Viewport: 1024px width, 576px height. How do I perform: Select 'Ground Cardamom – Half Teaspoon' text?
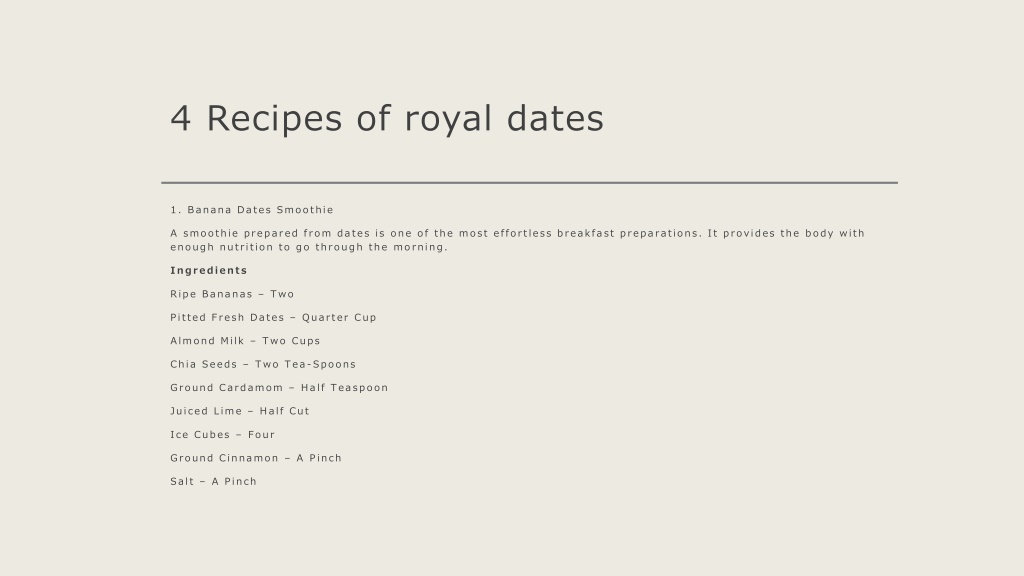click(x=280, y=388)
